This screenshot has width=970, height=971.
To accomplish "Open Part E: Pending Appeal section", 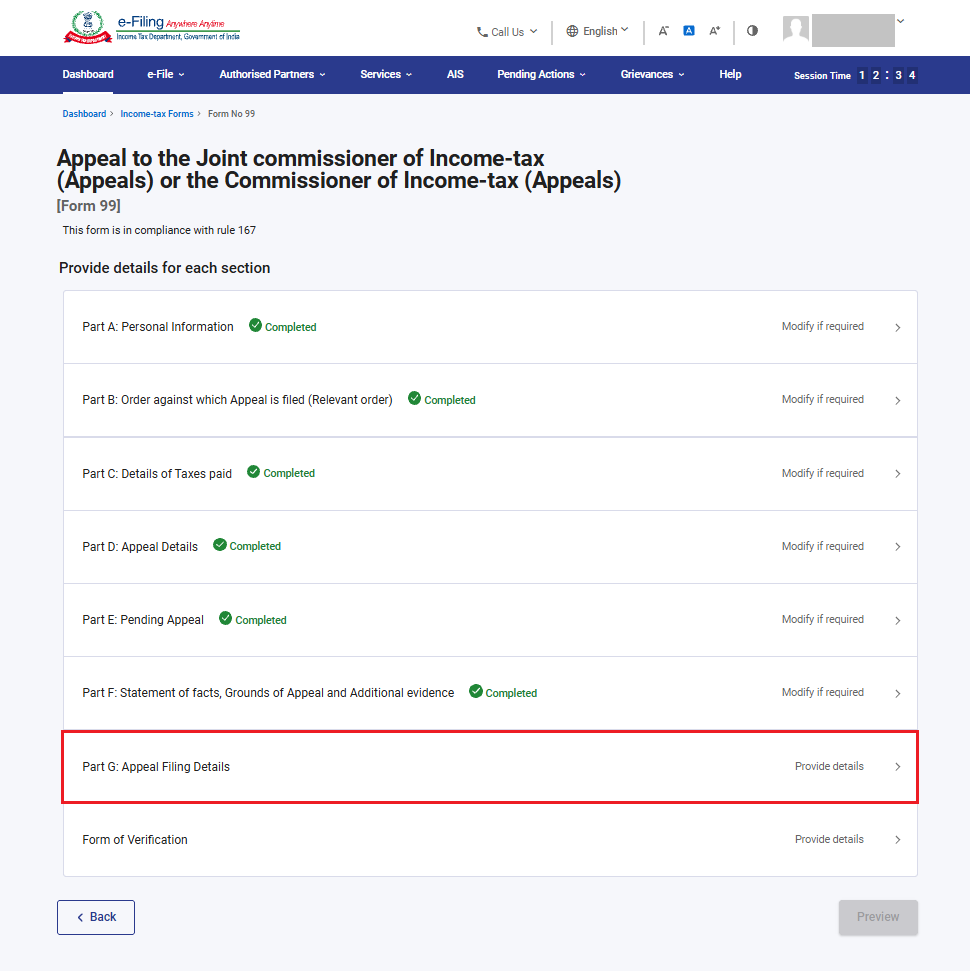I will click(x=490, y=620).
